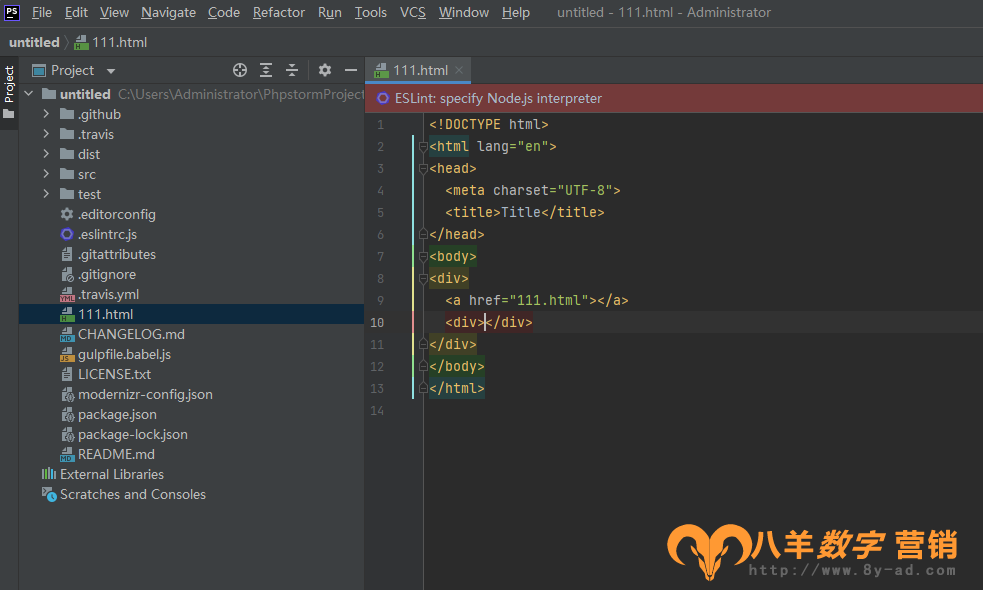Select the src folder row

point(191,174)
